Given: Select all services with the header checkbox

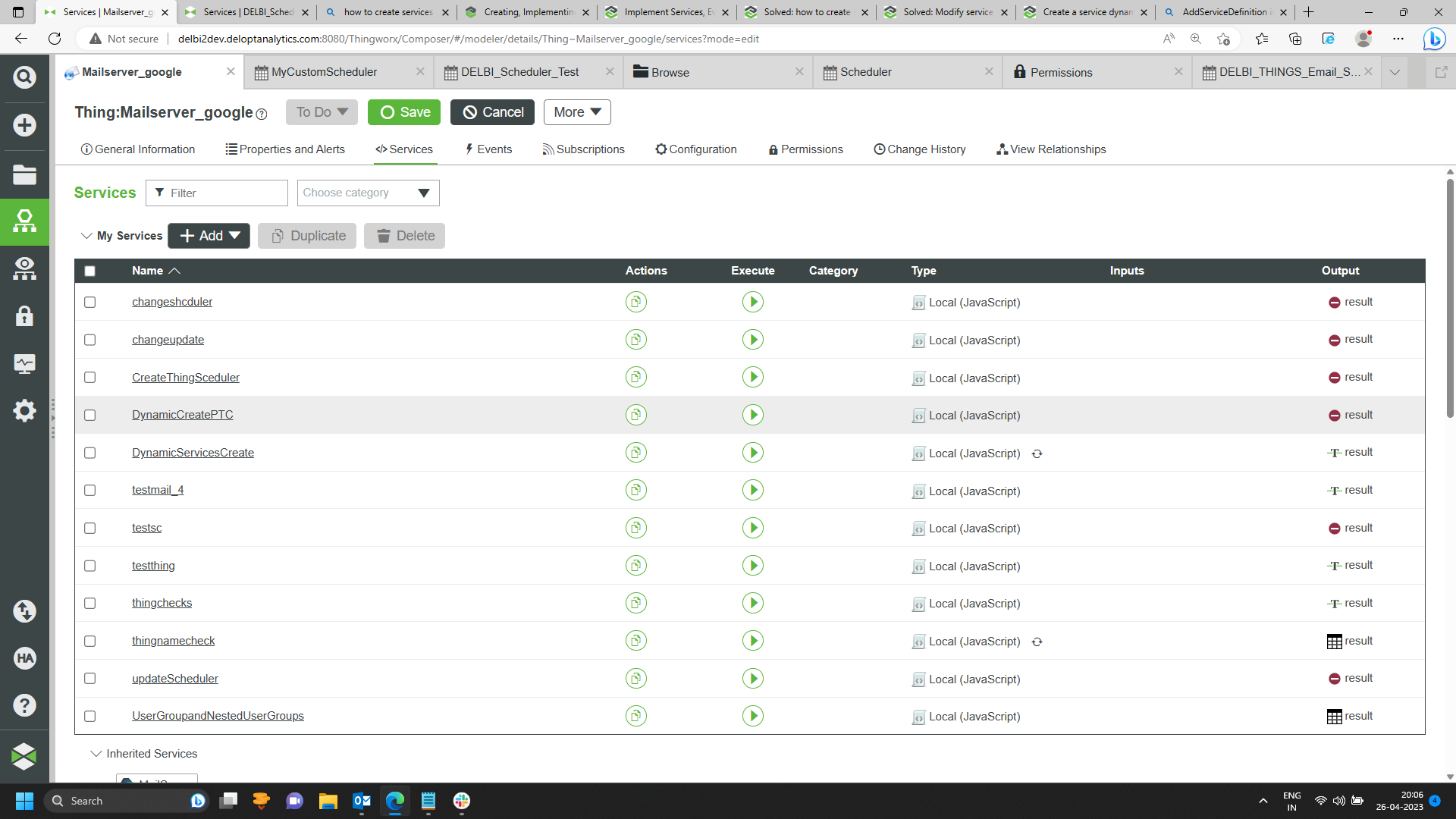Looking at the screenshot, I should pos(90,271).
